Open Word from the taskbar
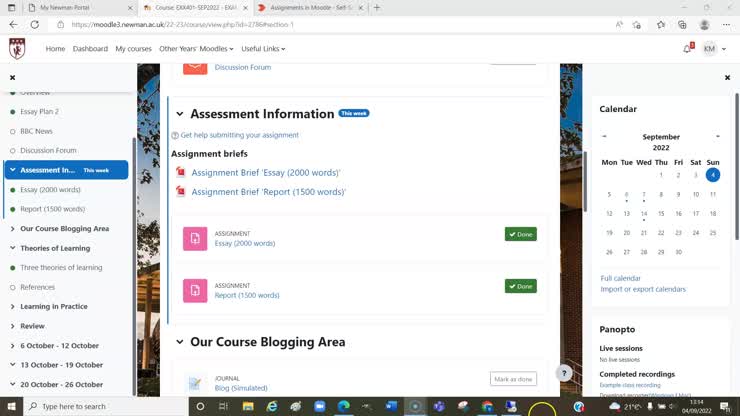Screen dimensions: 740x416 point(391,407)
